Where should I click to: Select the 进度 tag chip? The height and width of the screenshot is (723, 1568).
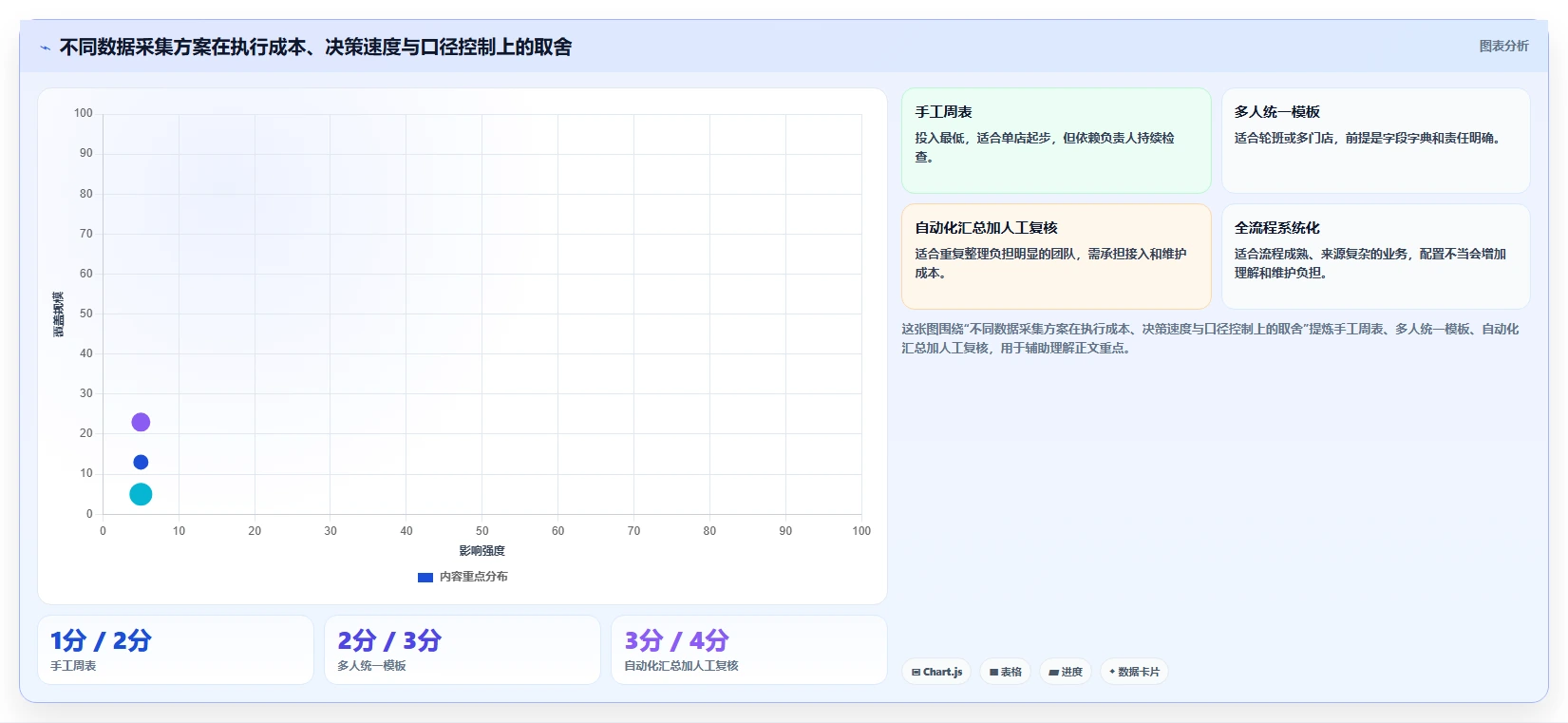(1066, 672)
